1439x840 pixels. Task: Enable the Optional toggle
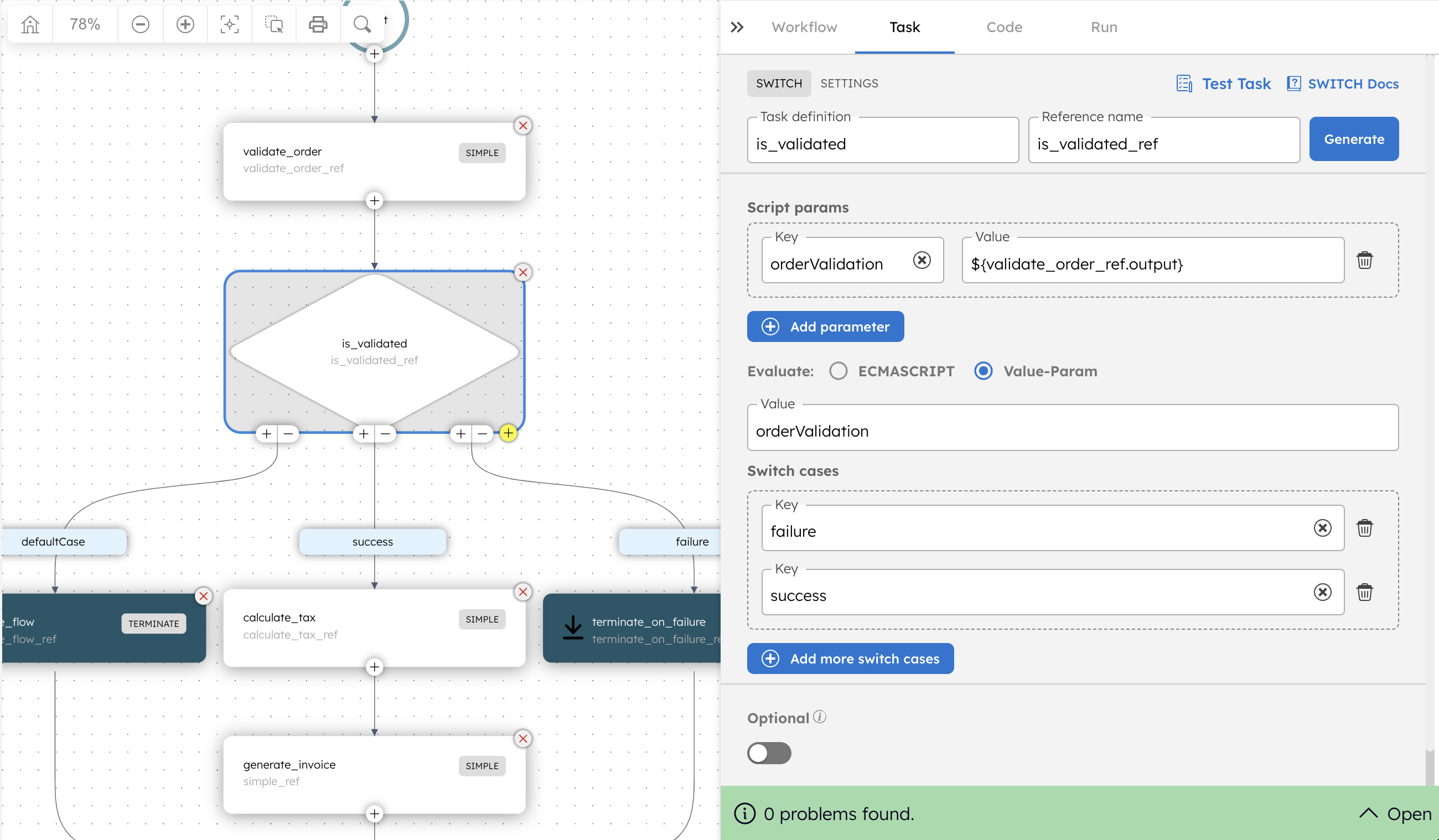(x=769, y=753)
